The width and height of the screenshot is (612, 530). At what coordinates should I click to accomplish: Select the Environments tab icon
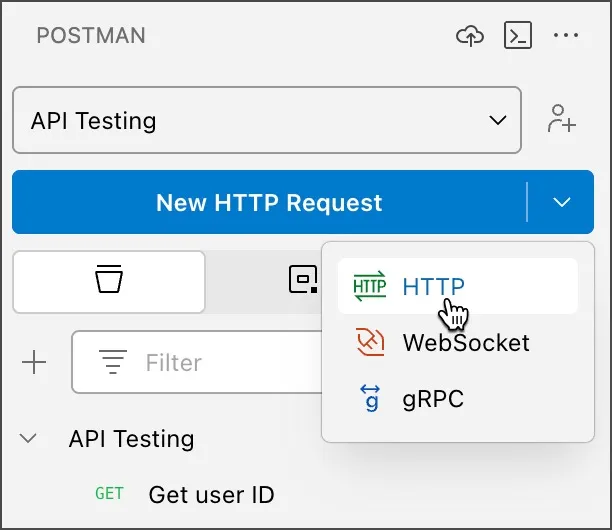point(303,279)
